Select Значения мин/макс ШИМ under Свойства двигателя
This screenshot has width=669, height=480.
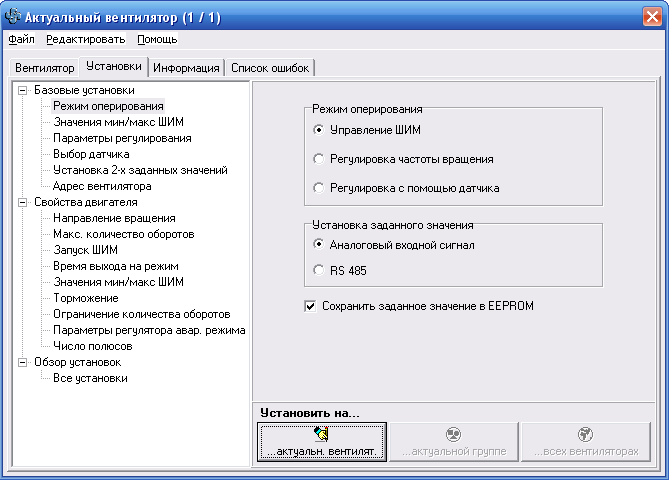[x=119, y=282]
